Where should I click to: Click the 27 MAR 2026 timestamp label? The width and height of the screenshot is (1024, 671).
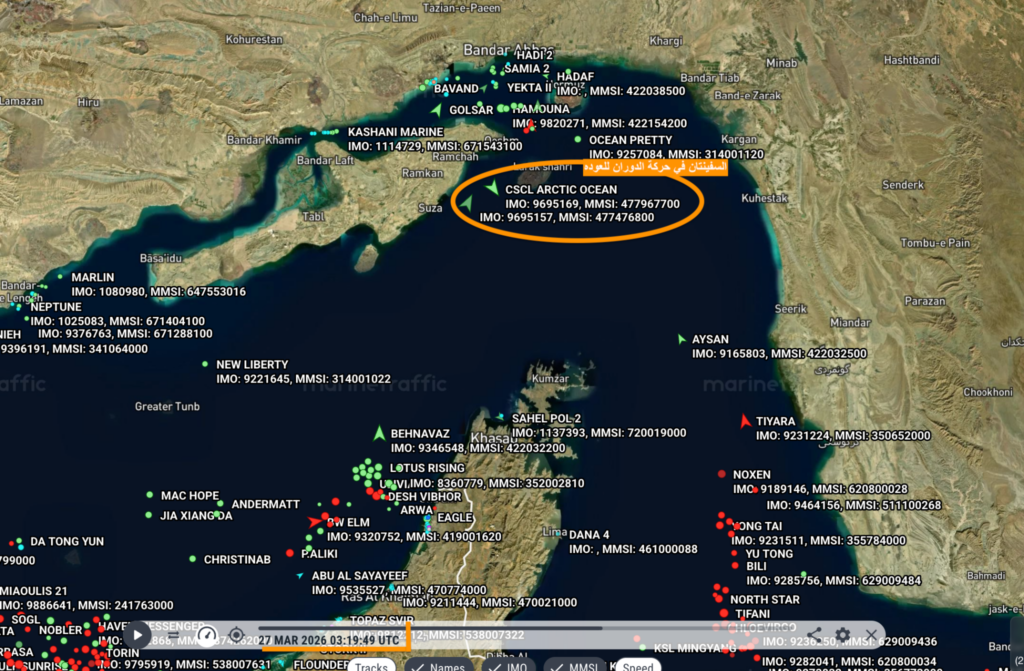point(329,640)
